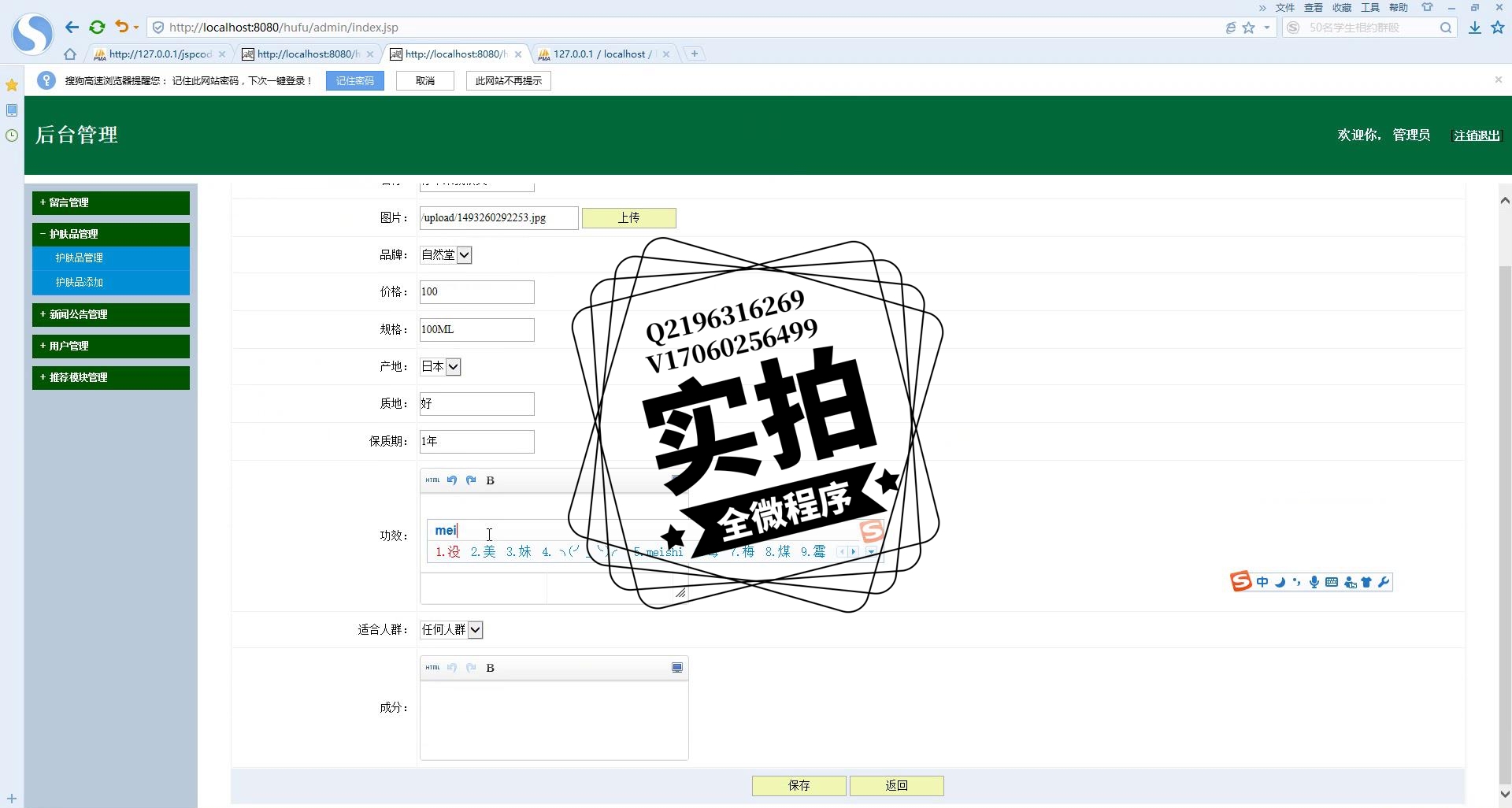Click the search magnifier icon in the search box
The height and width of the screenshot is (808, 1512).
1446,28
